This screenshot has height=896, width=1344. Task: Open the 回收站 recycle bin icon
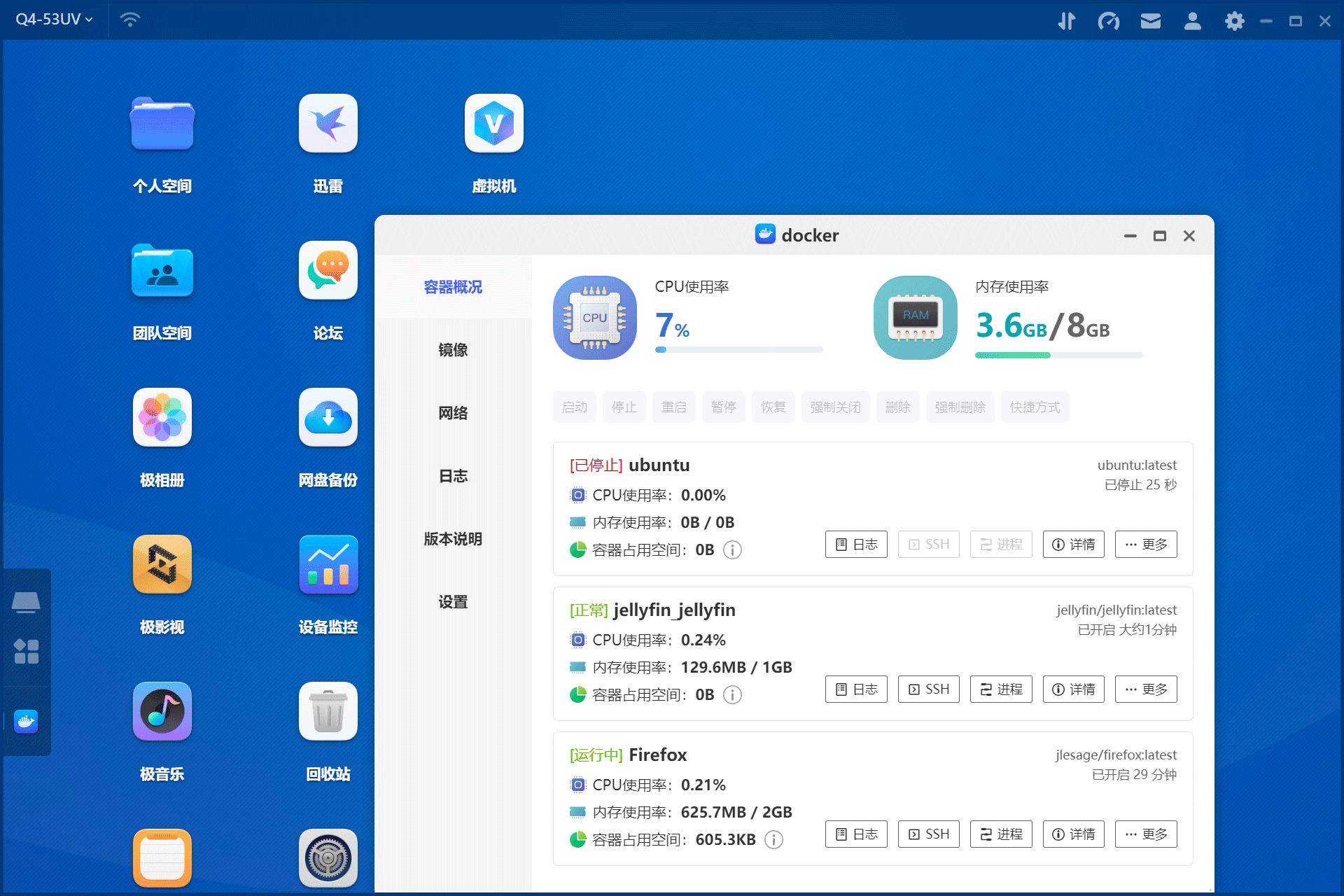point(328,711)
